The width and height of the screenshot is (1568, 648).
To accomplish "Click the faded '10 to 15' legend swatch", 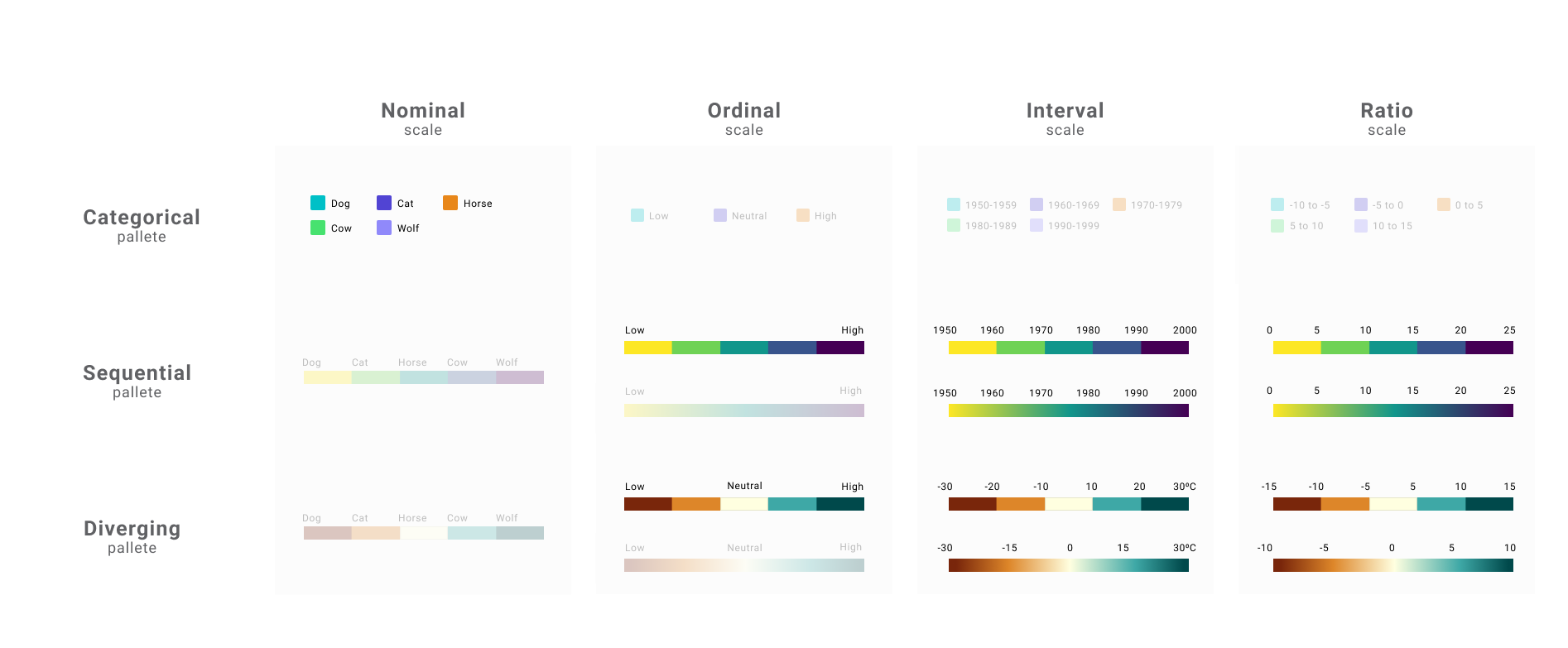I will coord(1361,225).
